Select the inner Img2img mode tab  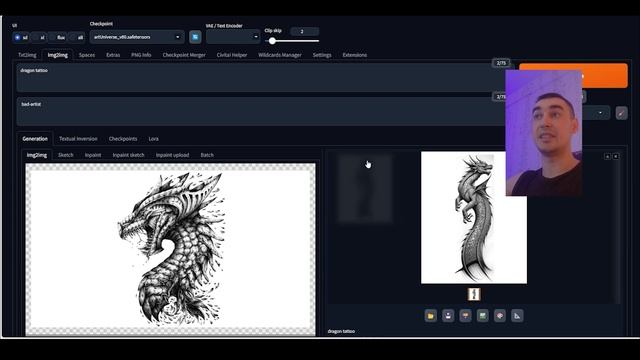(x=37, y=155)
